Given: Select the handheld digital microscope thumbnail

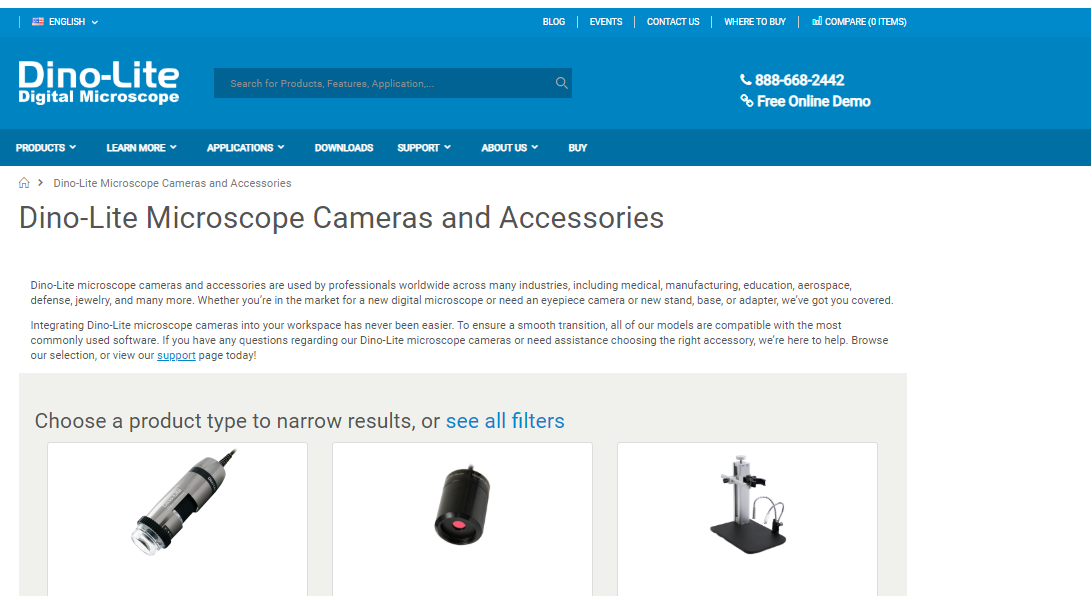Looking at the screenshot, I should (x=184, y=502).
